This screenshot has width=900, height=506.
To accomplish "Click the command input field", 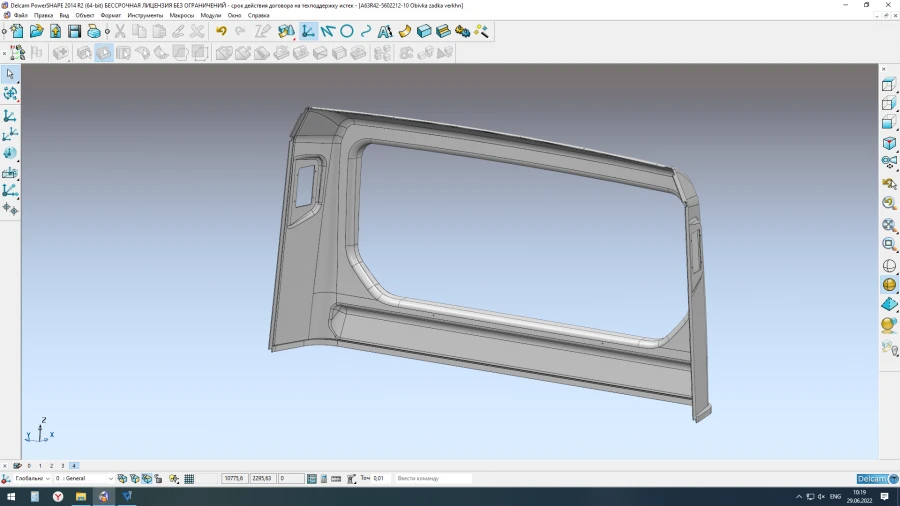I will point(432,479).
